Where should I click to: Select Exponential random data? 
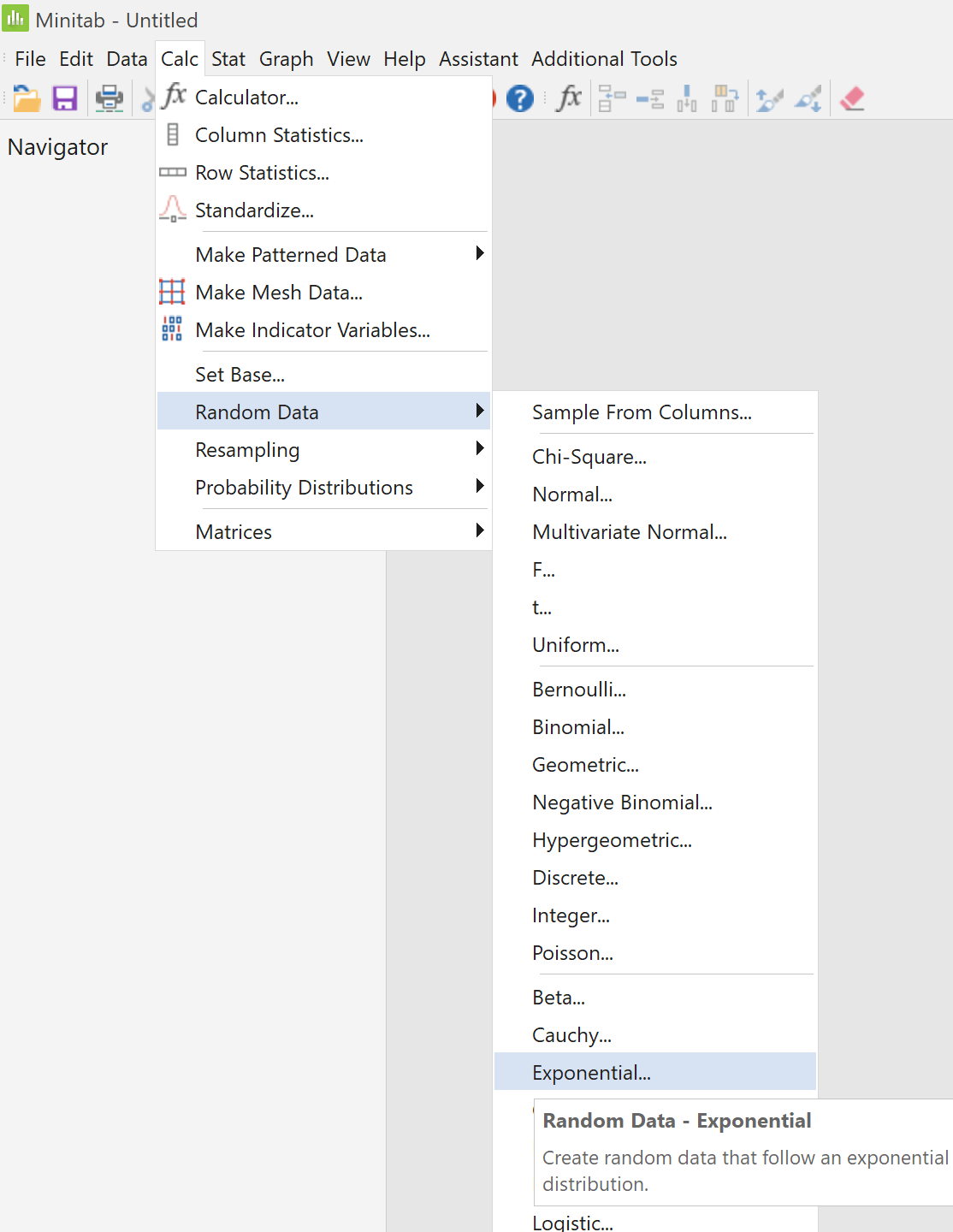(655, 1073)
